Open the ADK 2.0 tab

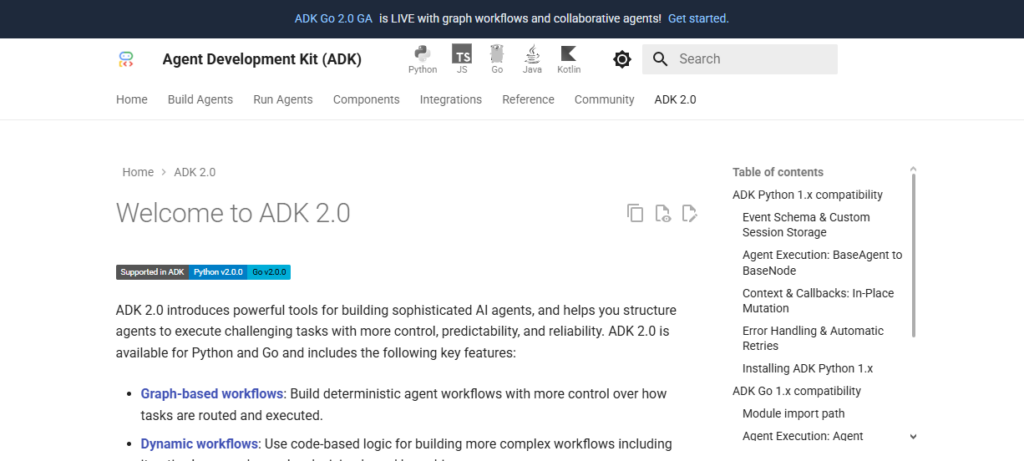point(675,99)
